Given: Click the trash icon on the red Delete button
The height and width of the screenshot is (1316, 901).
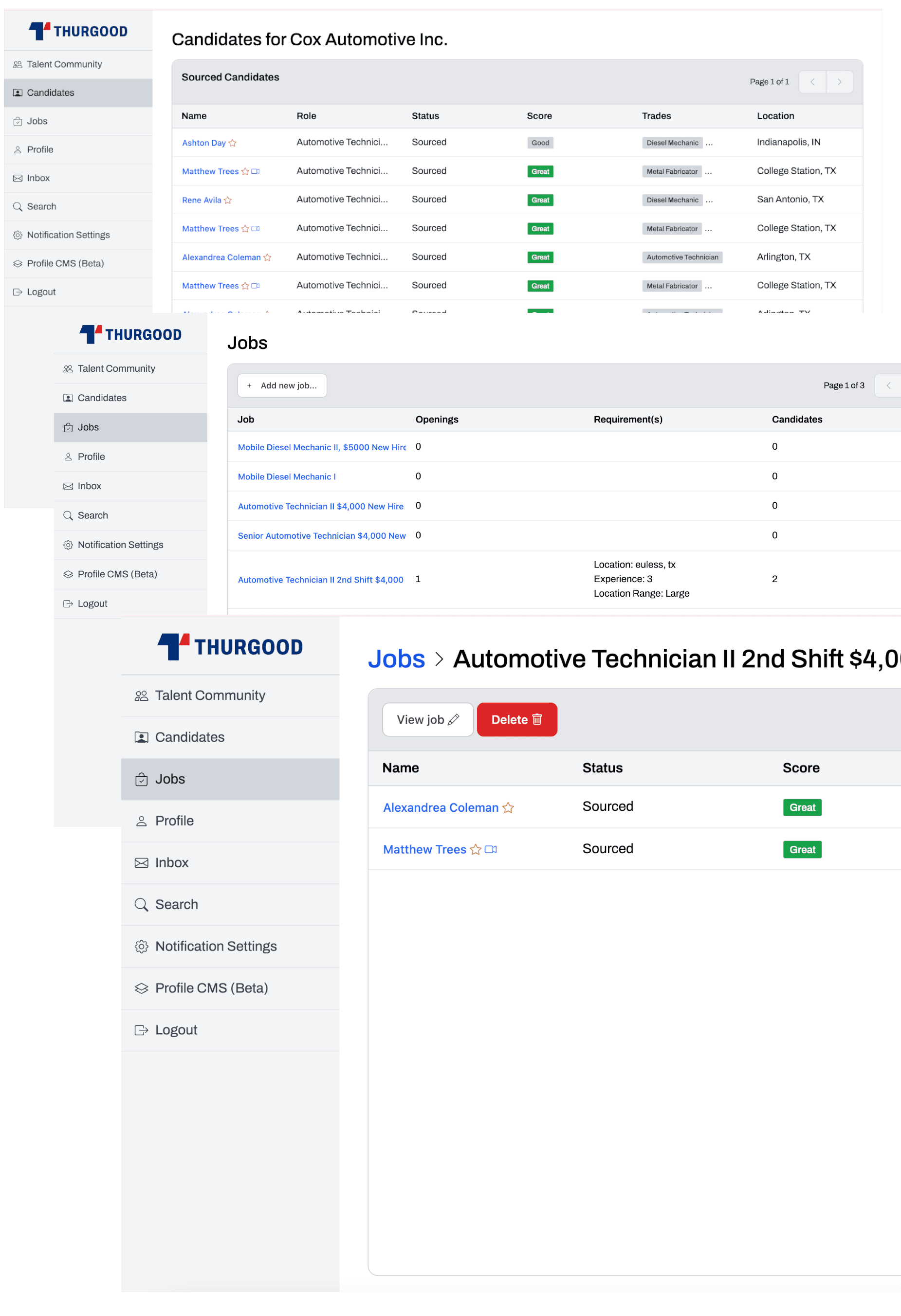Looking at the screenshot, I should click(x=537, y=719).
